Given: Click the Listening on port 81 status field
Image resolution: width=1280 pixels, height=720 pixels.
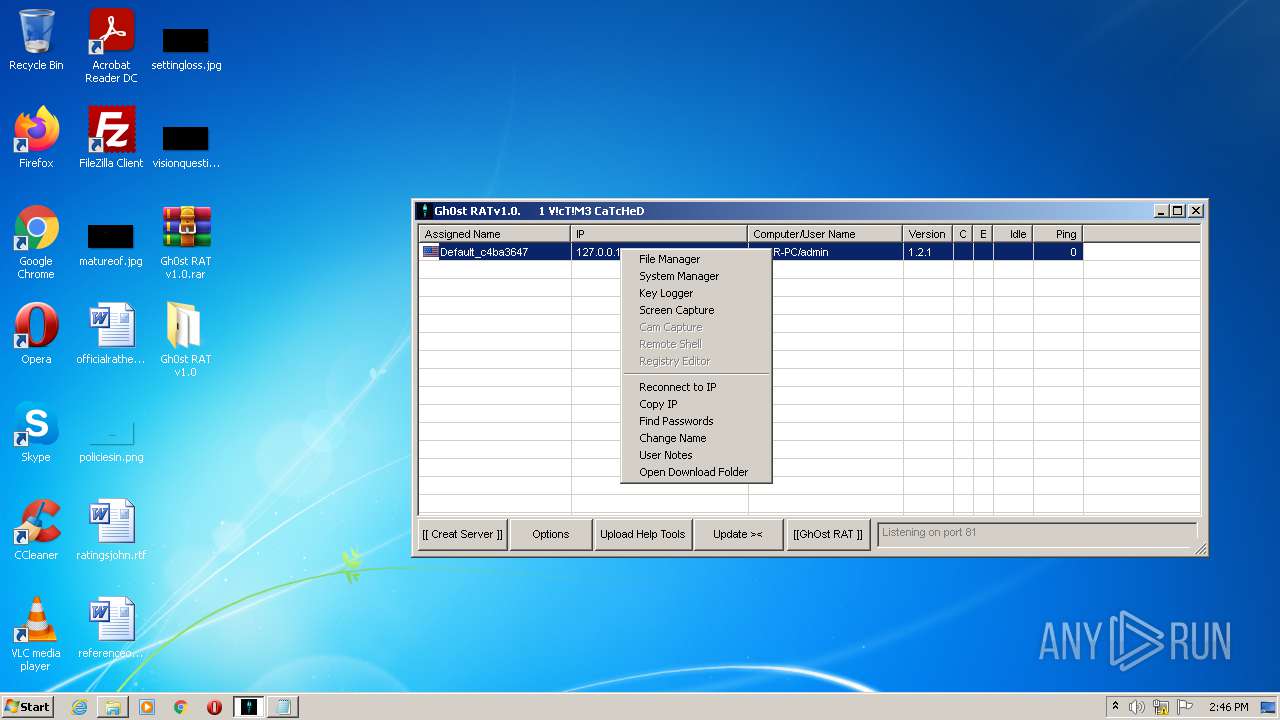Looking at the screenshot, I should (x=1037, y=534).
